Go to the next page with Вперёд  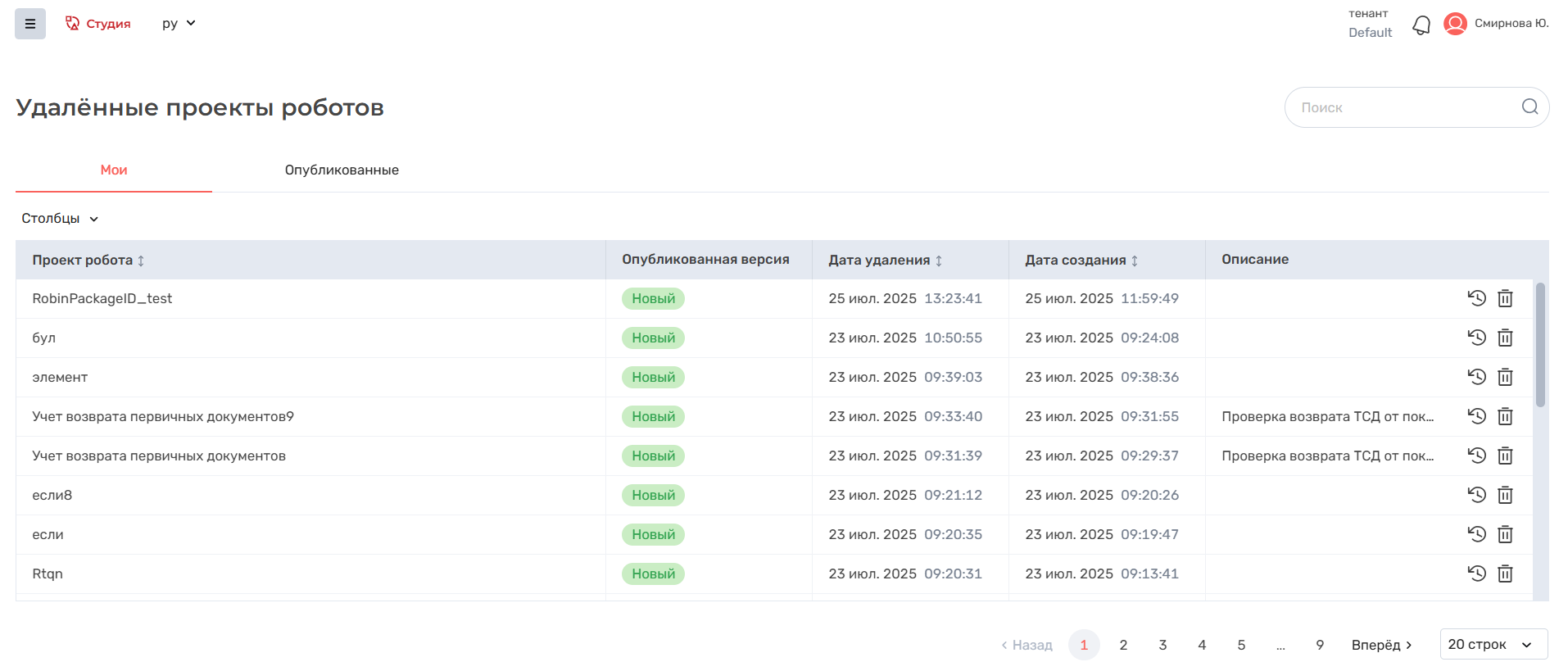[1381, 645]
